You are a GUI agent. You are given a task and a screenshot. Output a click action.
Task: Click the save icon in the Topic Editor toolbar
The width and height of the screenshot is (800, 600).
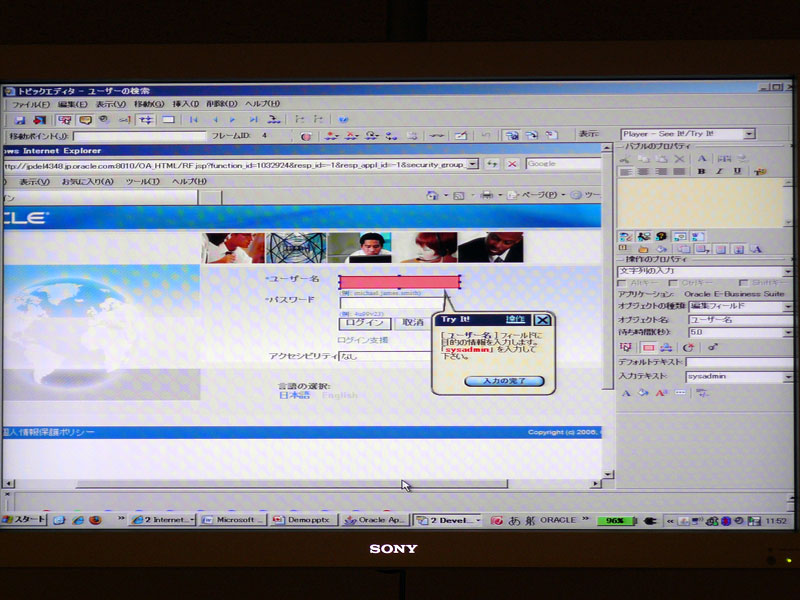pyautogui.click(x=20, y=120)
